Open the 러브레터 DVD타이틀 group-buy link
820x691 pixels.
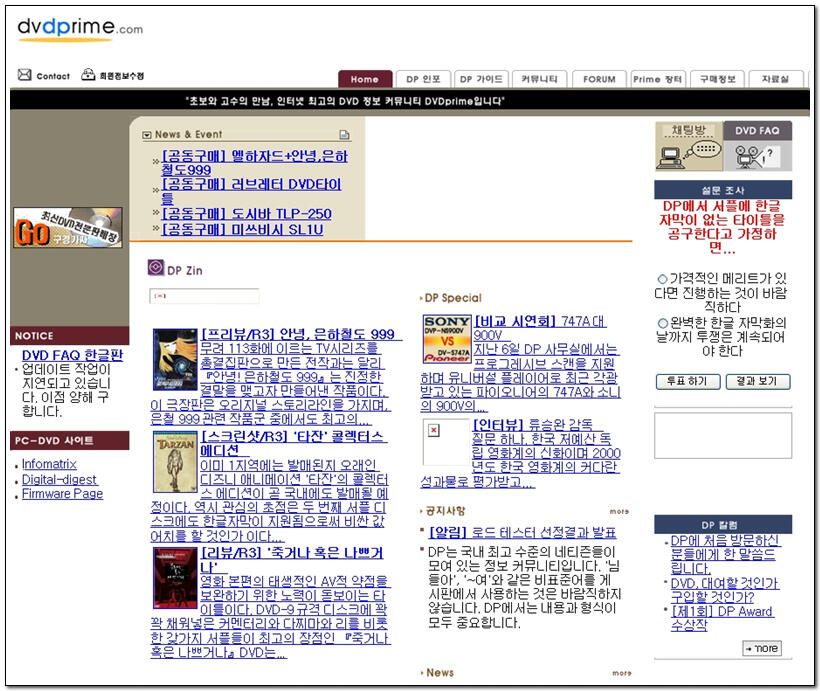pos(251,191)
